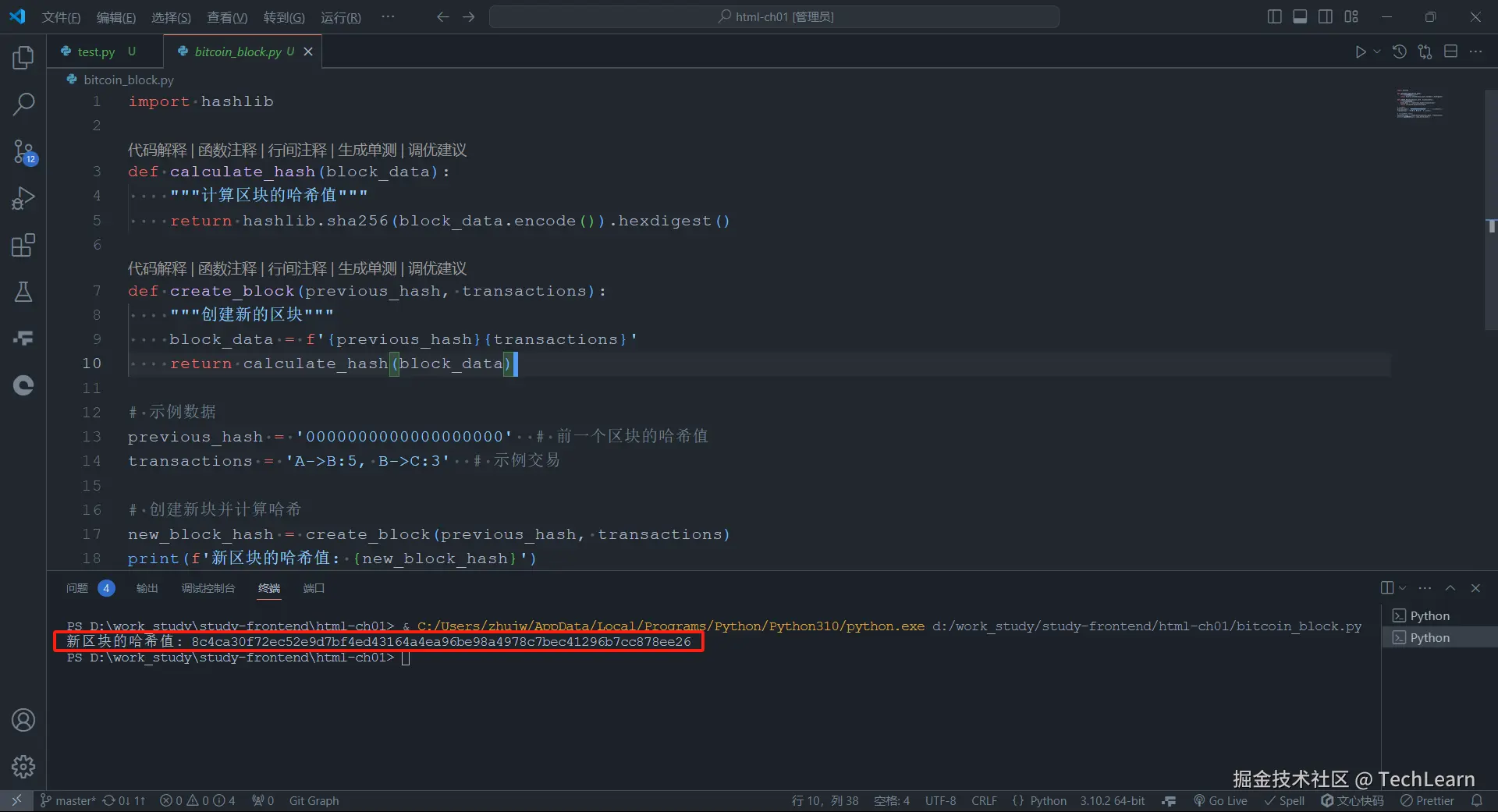Run the Python file with play icon
Viewport: 1498px width, 812px height.
point(1360,51)
